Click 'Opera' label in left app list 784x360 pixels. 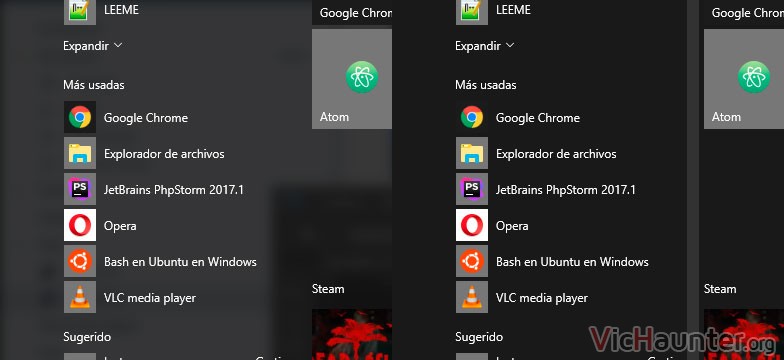[120, 226]
